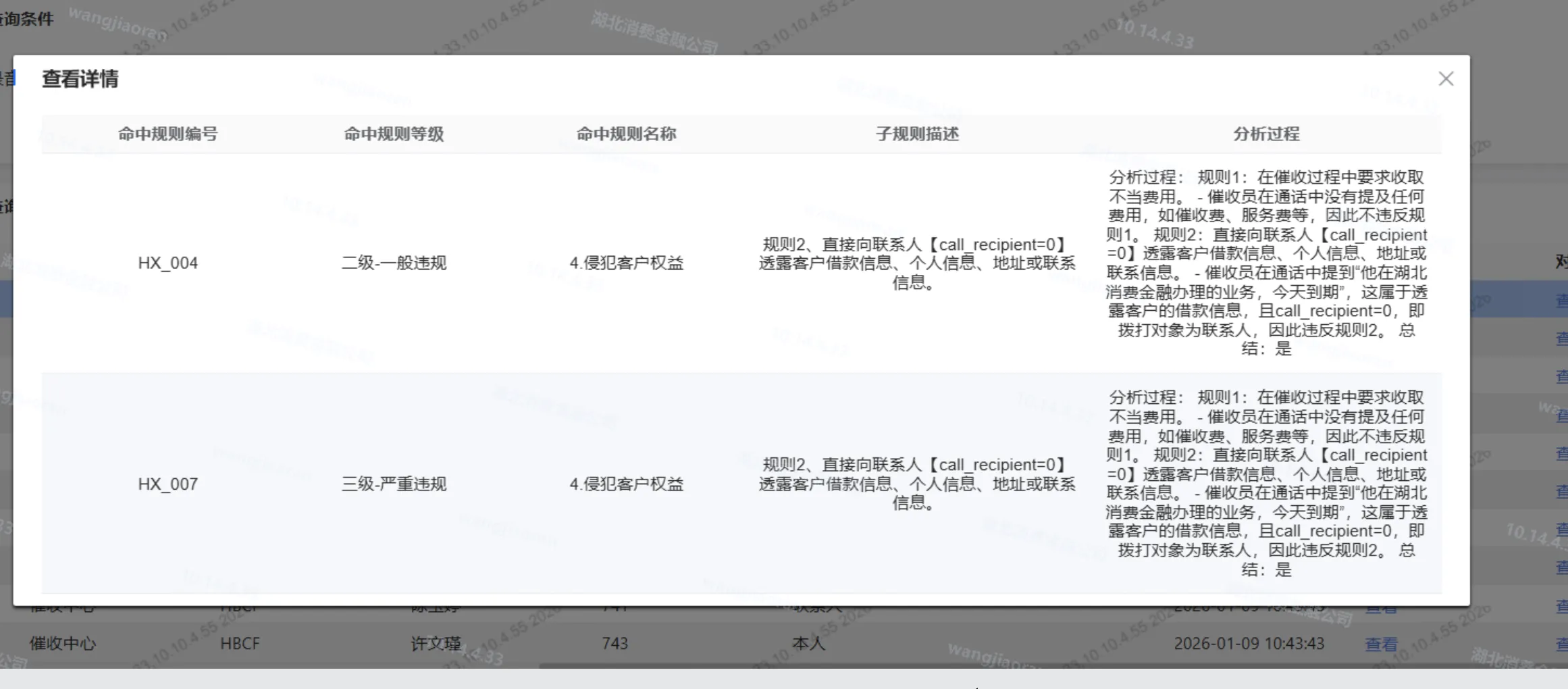This screenshot has width=1568, height=689.
Task: Click the analysis process text for HX_004
Action: coord(1266,263)
